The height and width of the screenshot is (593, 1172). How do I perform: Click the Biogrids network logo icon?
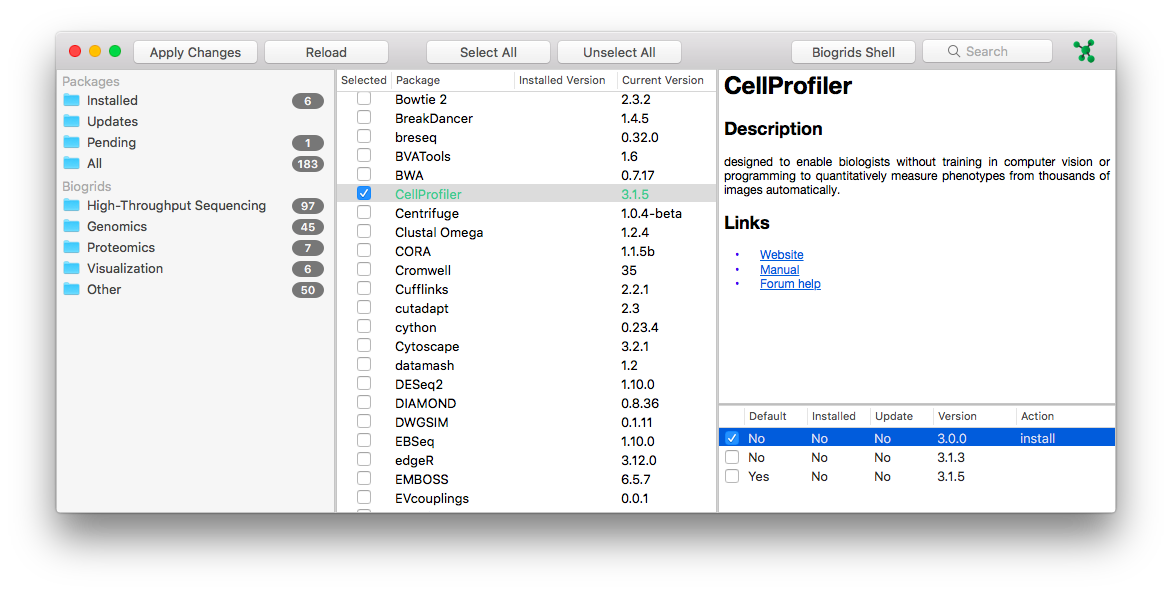[1084, 51]
